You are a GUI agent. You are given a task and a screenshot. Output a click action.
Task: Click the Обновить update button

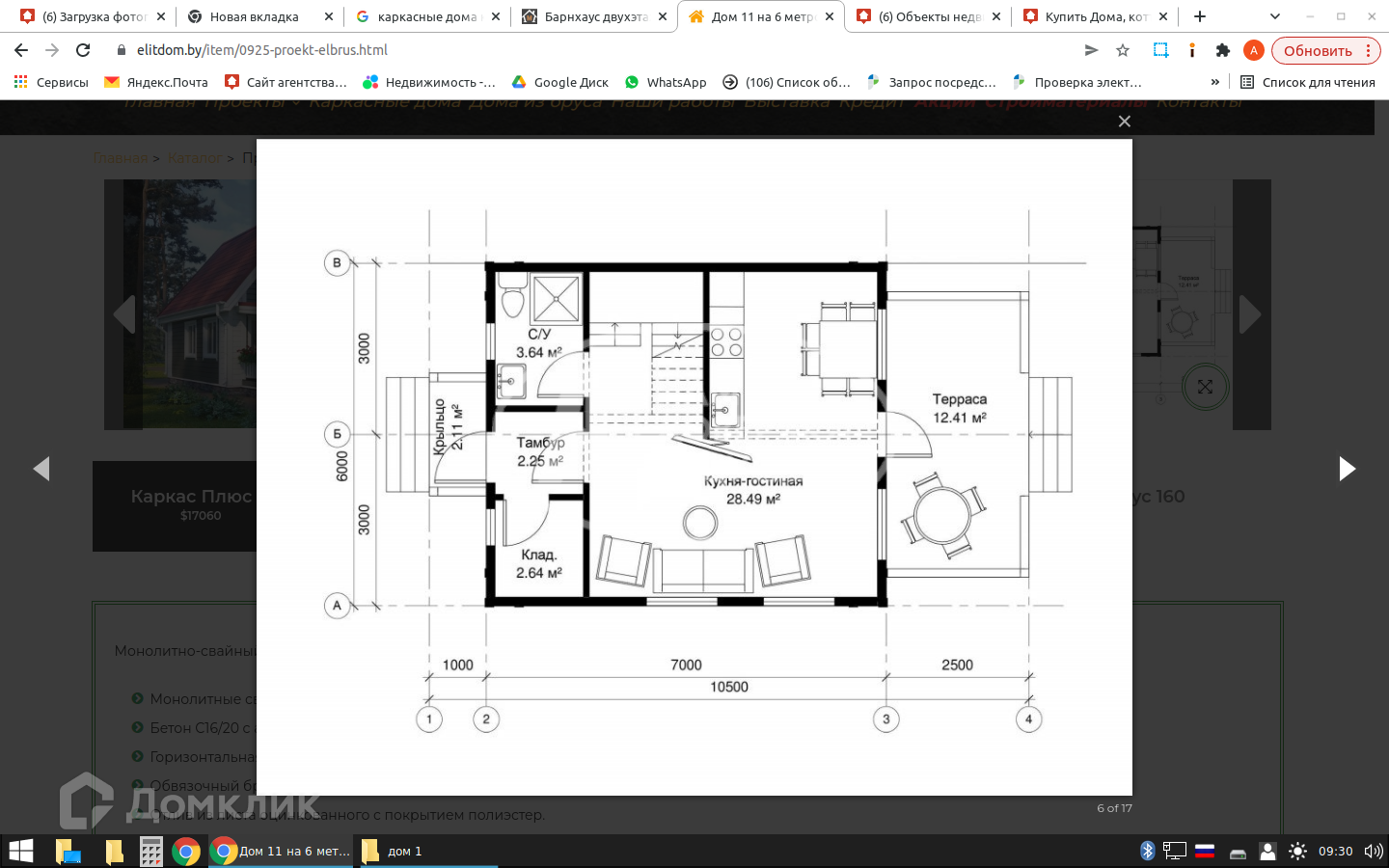[1318, 51]
